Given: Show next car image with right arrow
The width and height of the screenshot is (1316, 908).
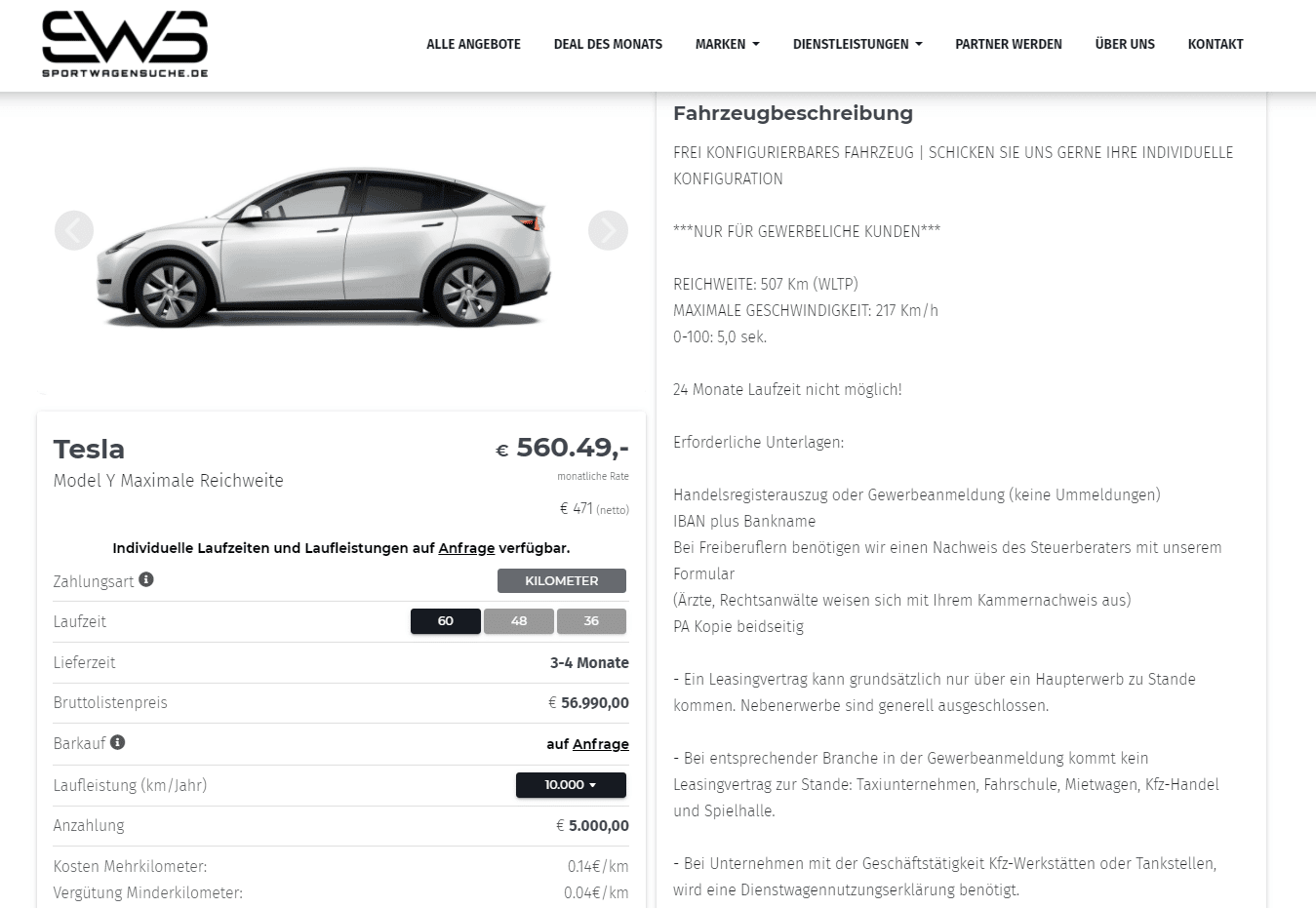Looking at the screenshot, I should (x=608, y=230).
